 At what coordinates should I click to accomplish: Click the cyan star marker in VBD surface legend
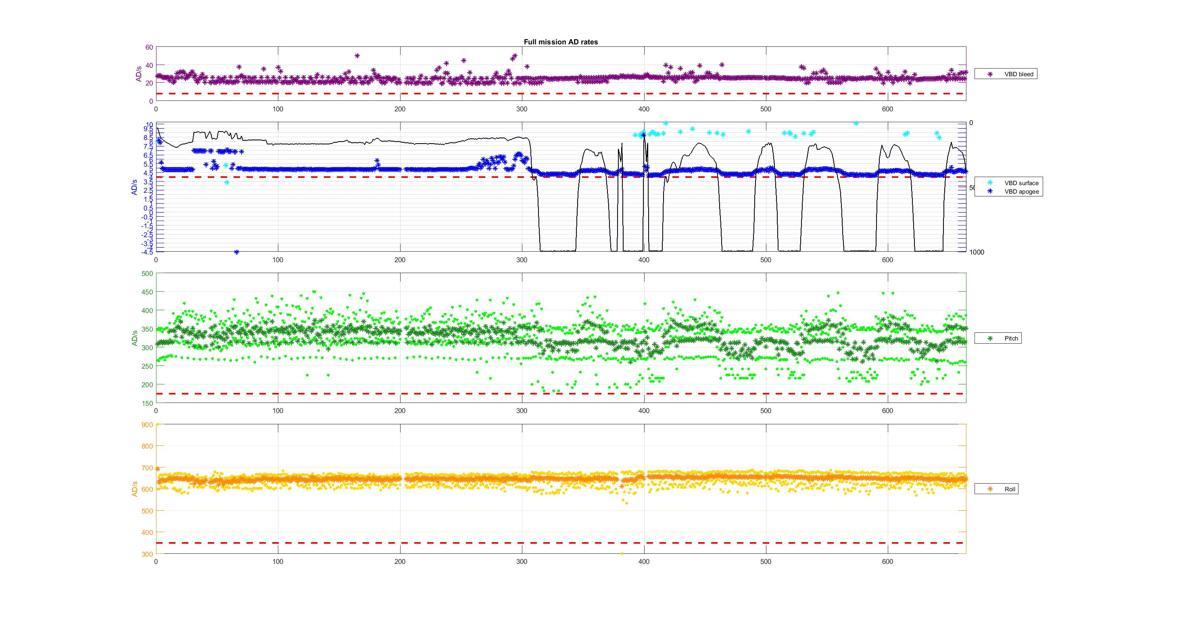pos(991,183)
